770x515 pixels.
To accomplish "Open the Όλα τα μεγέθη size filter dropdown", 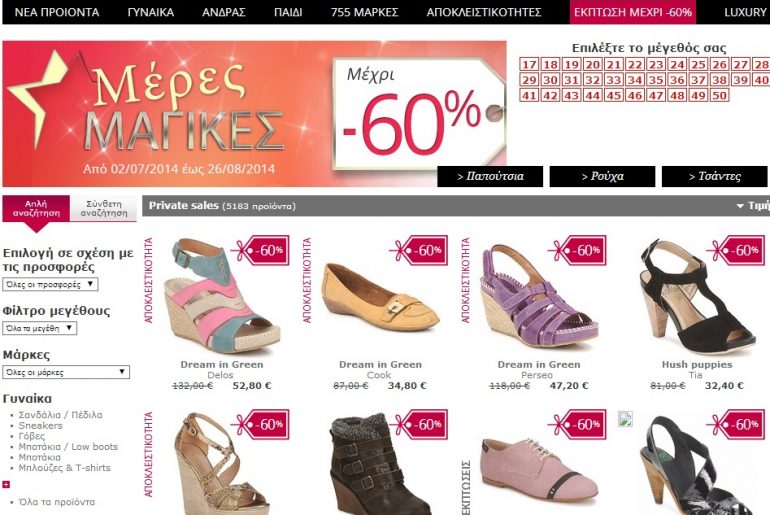I will coord(39,328).
